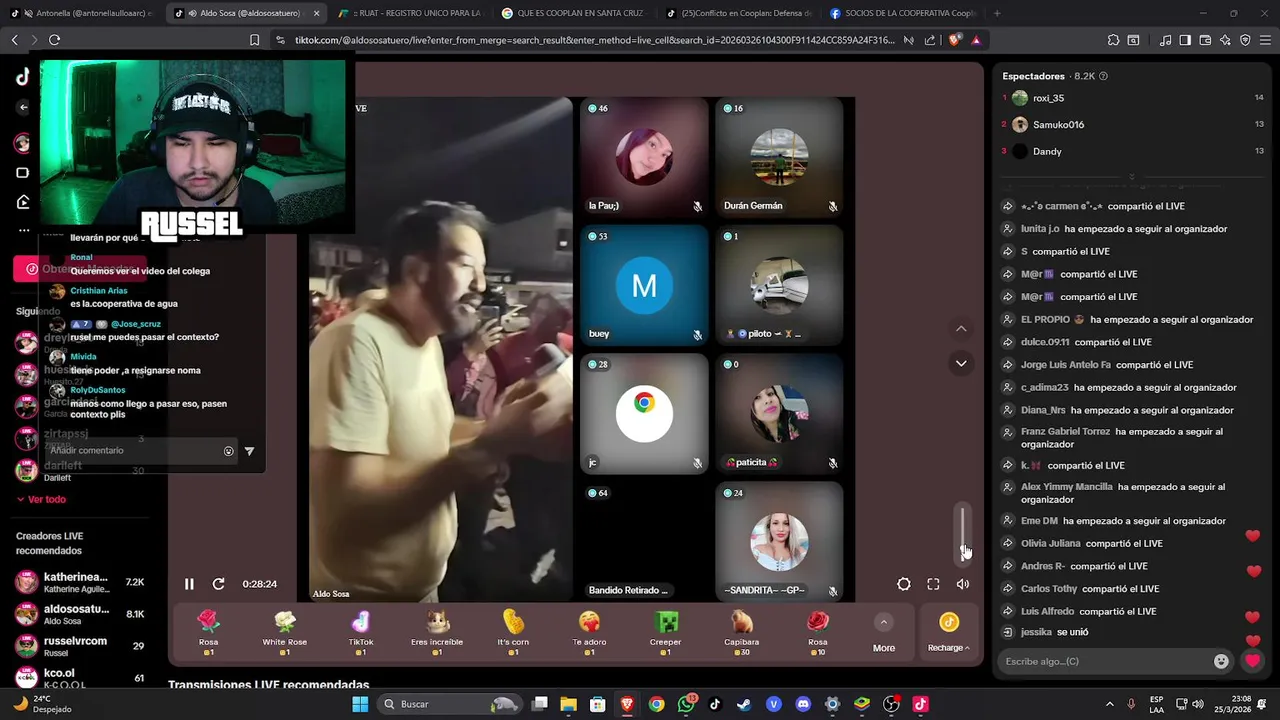
Task: Enter fullscreen mode on the live
Action: pyautogui.click(x=933, y=584)
